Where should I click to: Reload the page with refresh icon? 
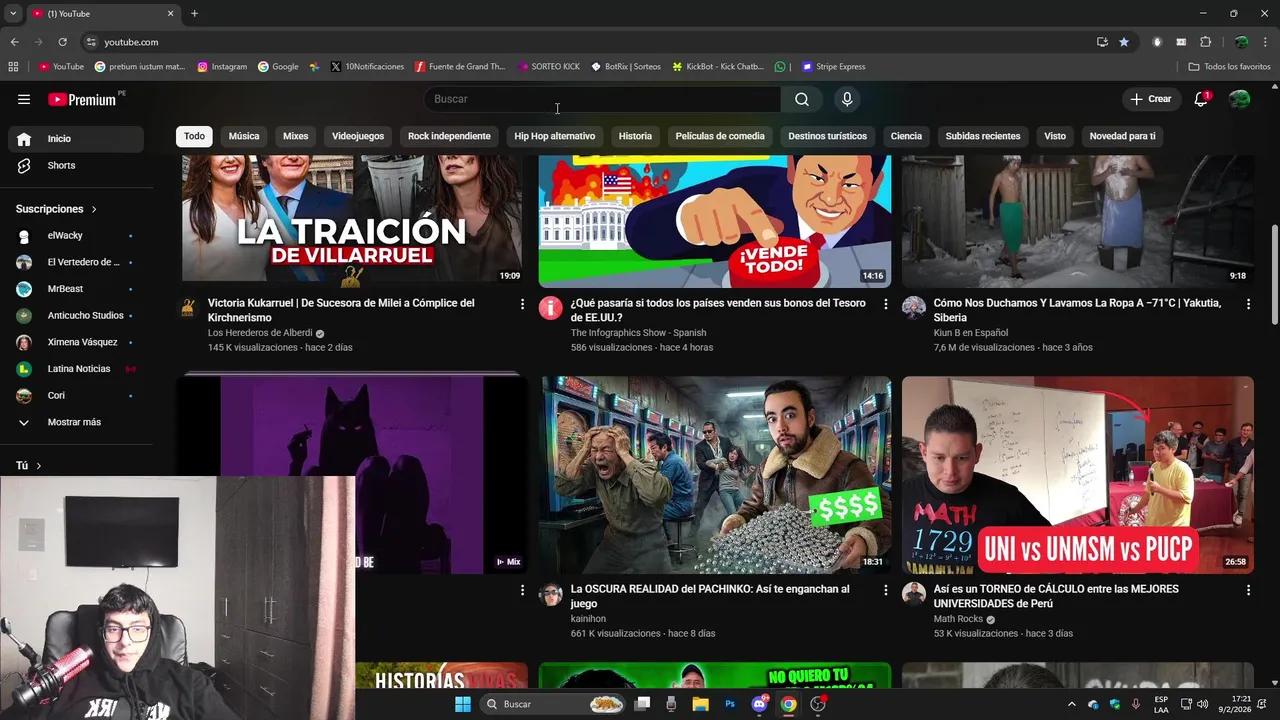coord(62,42)
